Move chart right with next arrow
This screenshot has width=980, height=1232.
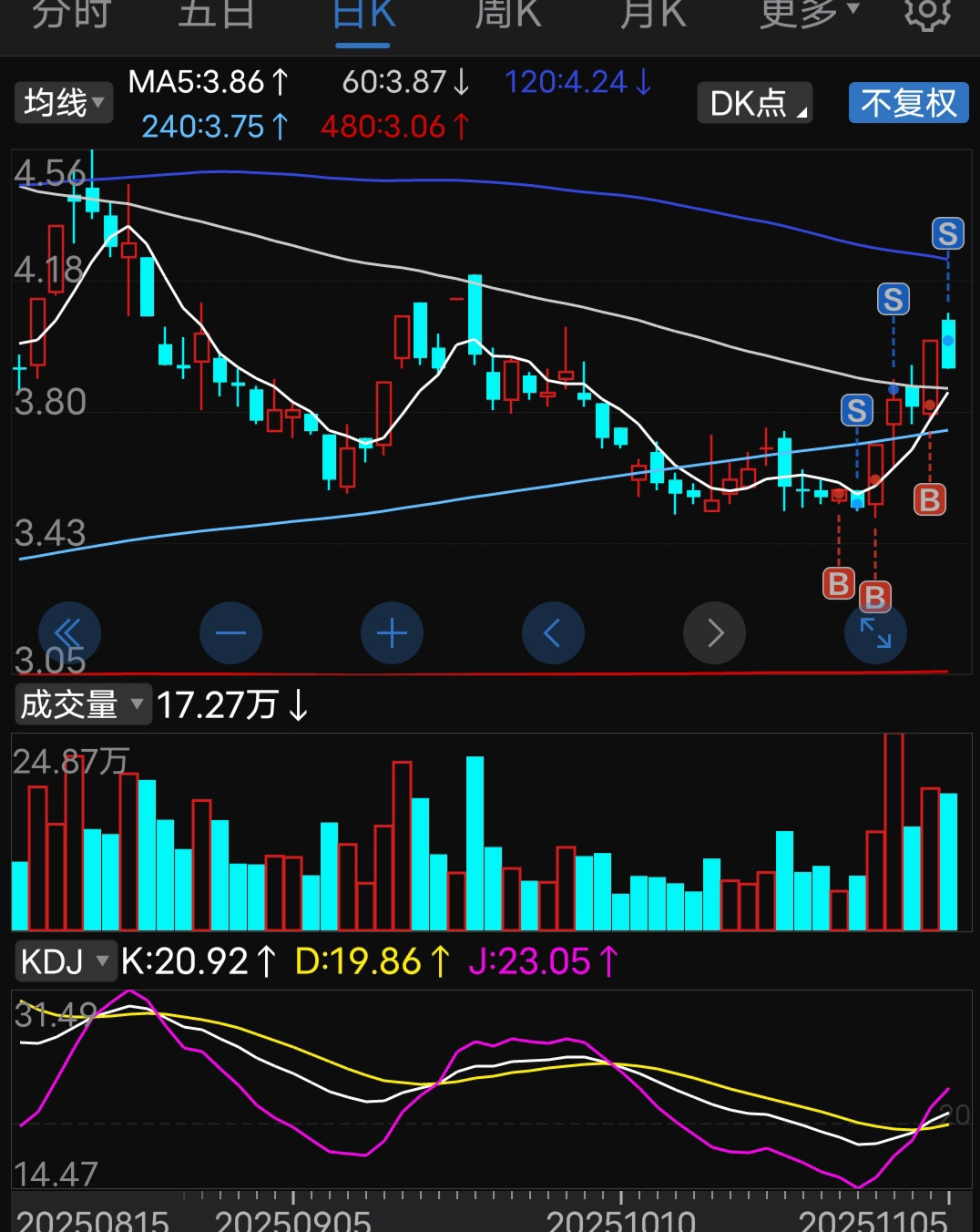(714, 633)
